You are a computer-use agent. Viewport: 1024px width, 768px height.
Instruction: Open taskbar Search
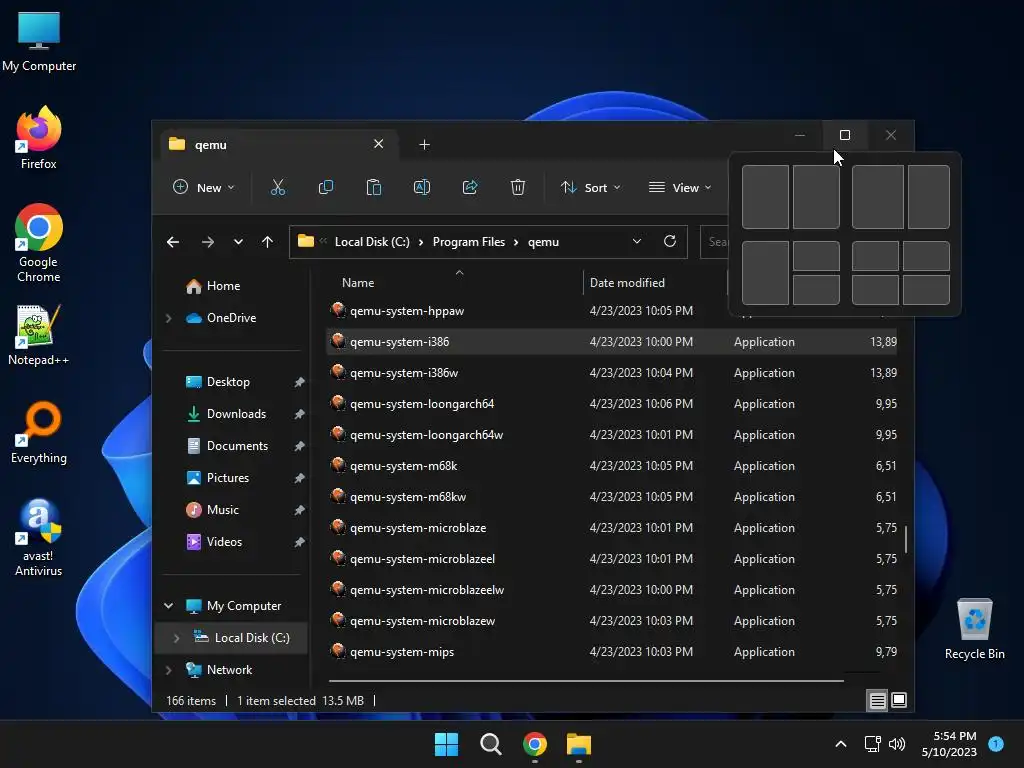click(490, 744)
